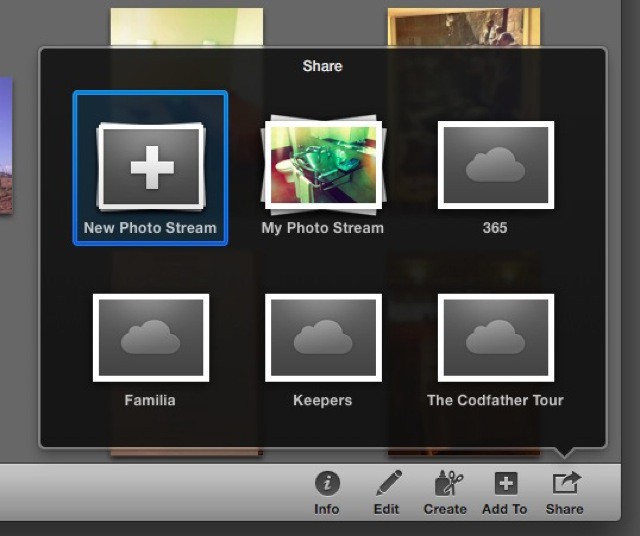
Task: Select the 365 cloud stream icon
Action: click(x=495, y=165)
